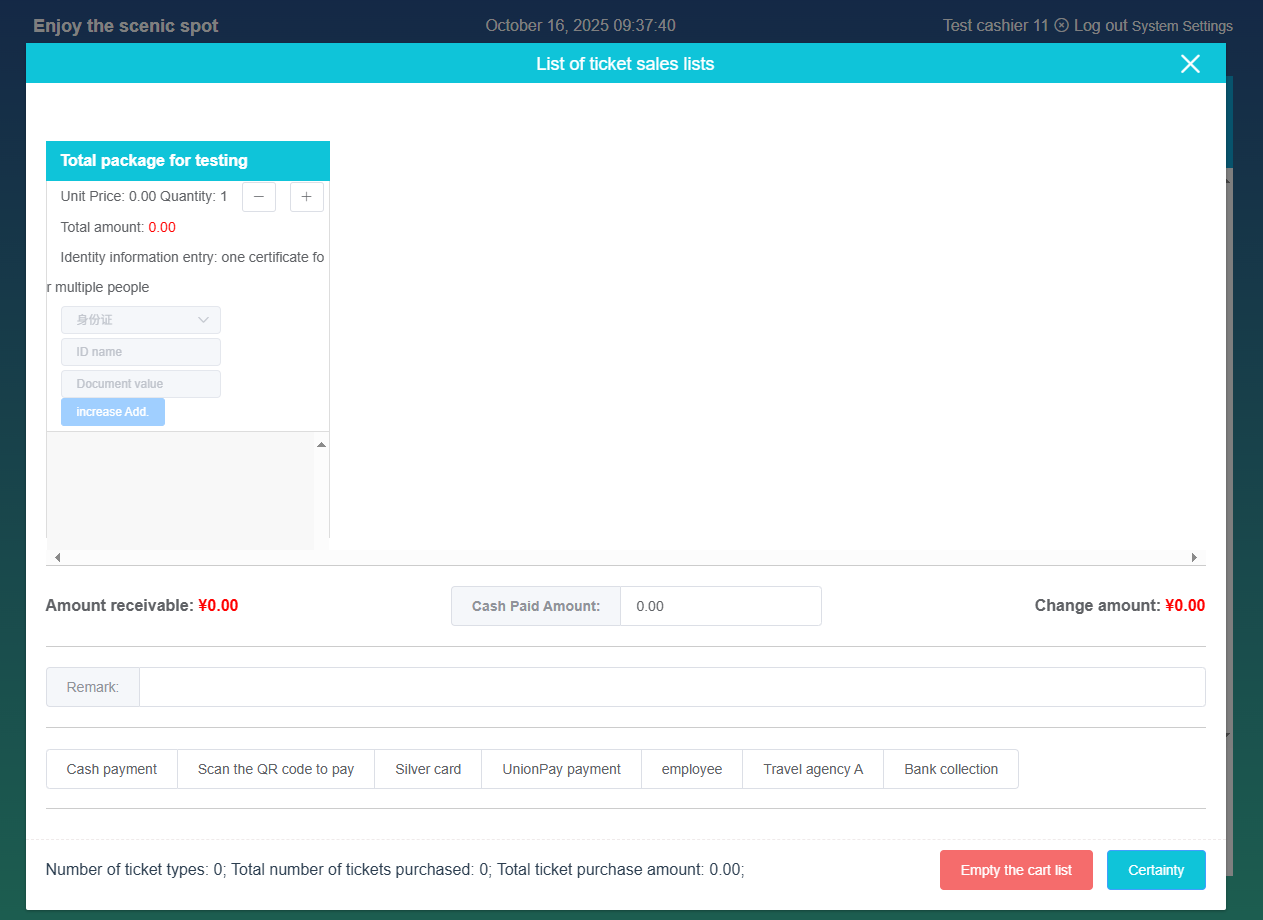Image resolution: width=1263 pixels, height=920 pixels.
Task: Click the scroll up arrow in identity list
Action: (321, 444)
